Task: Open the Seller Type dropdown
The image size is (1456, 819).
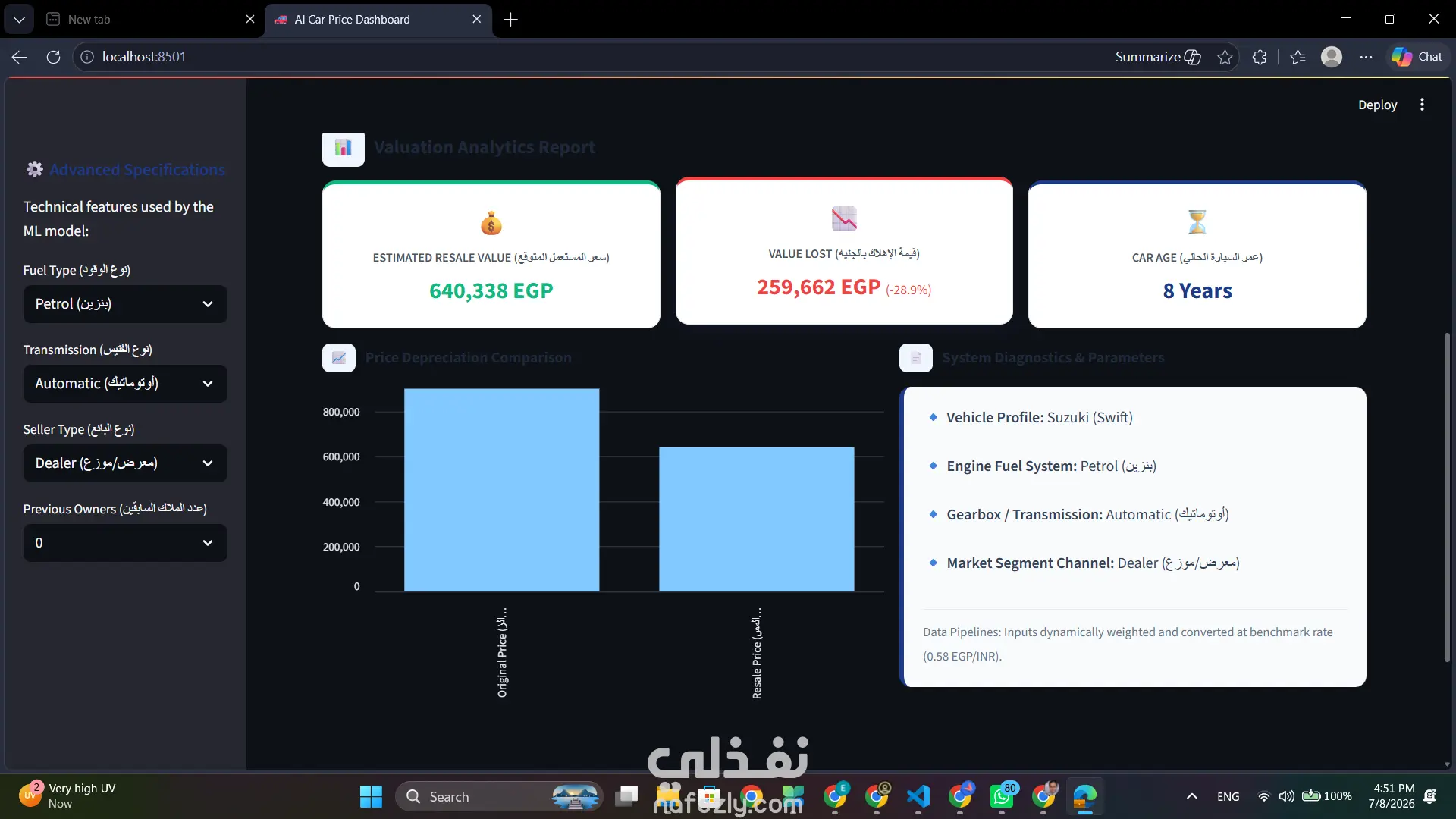Action: [x=125, y=463]
